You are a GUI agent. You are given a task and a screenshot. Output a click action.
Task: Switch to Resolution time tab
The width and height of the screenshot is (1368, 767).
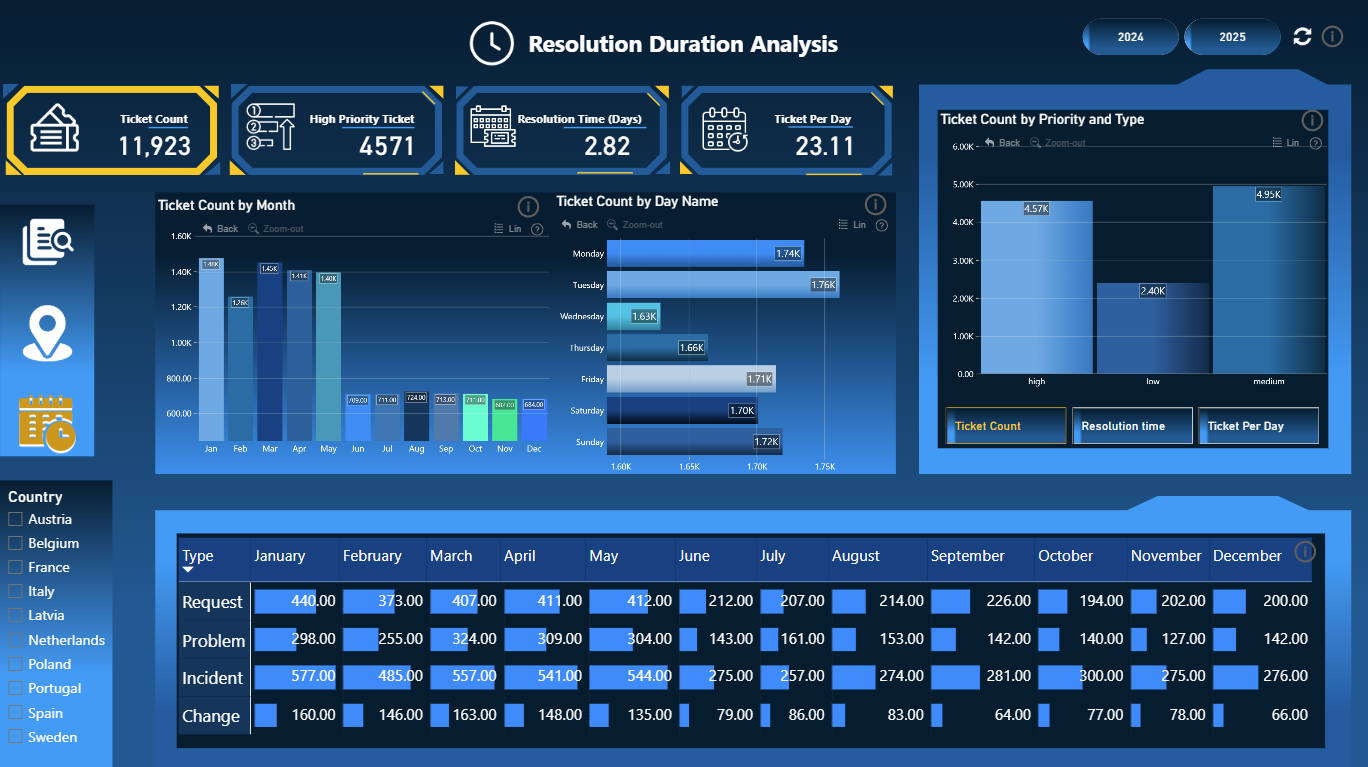1132,426
